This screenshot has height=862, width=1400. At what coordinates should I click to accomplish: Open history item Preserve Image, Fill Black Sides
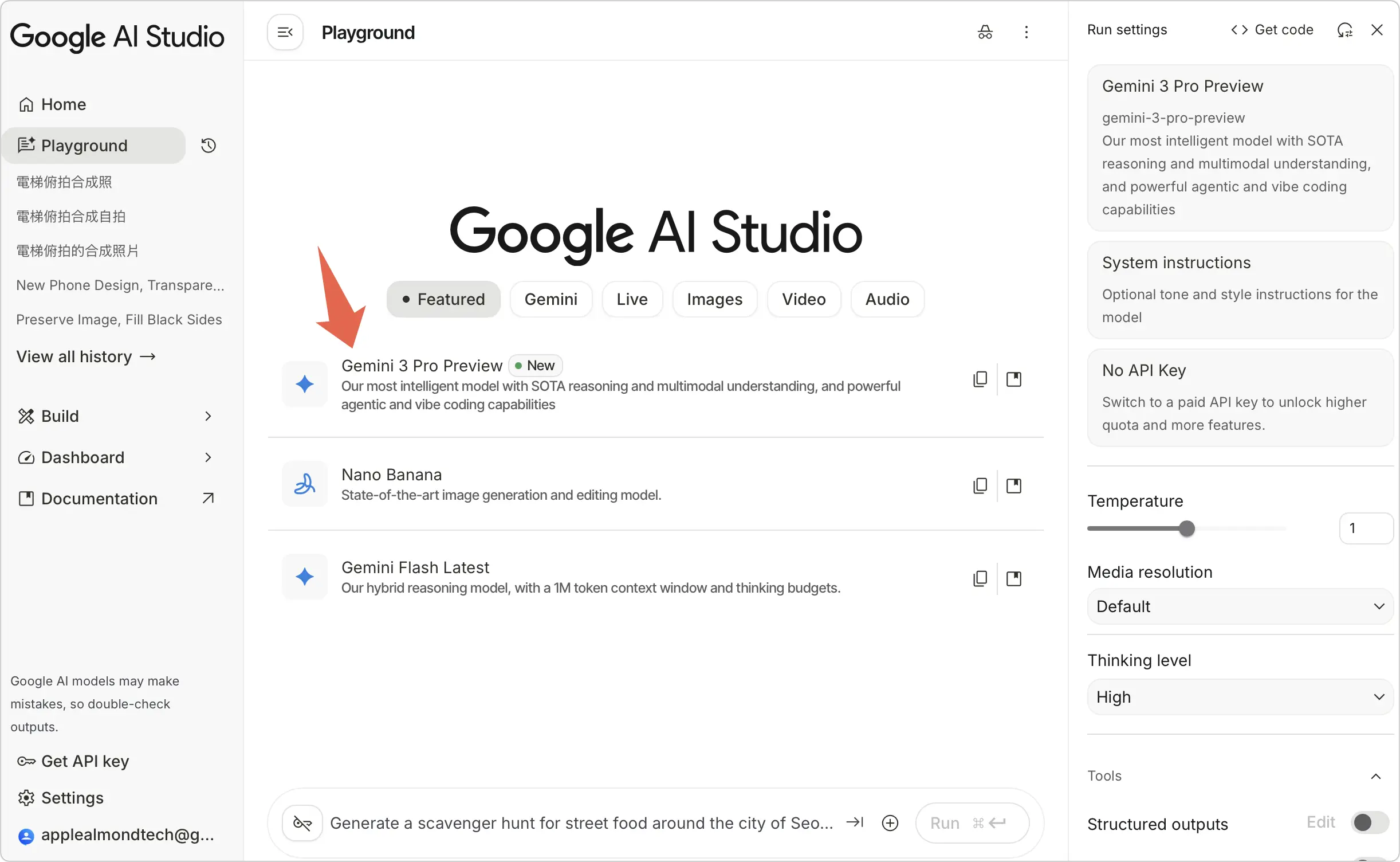point(119,320)
